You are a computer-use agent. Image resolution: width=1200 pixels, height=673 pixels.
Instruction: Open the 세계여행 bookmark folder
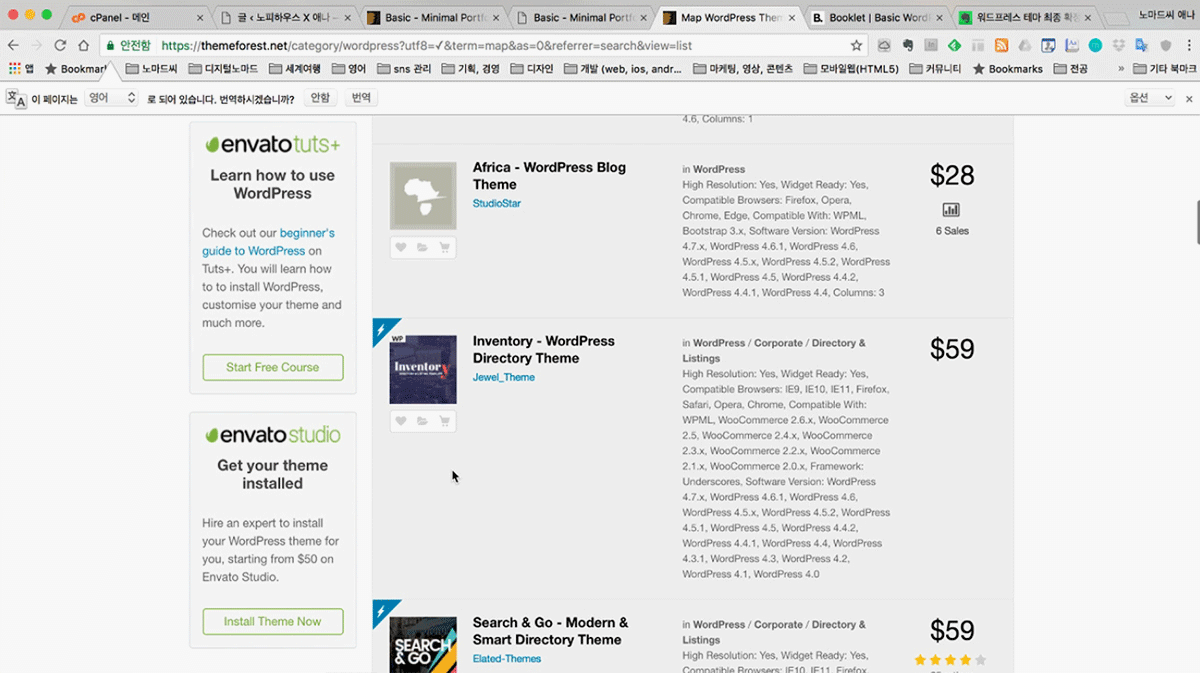click(x=296, y=69)
